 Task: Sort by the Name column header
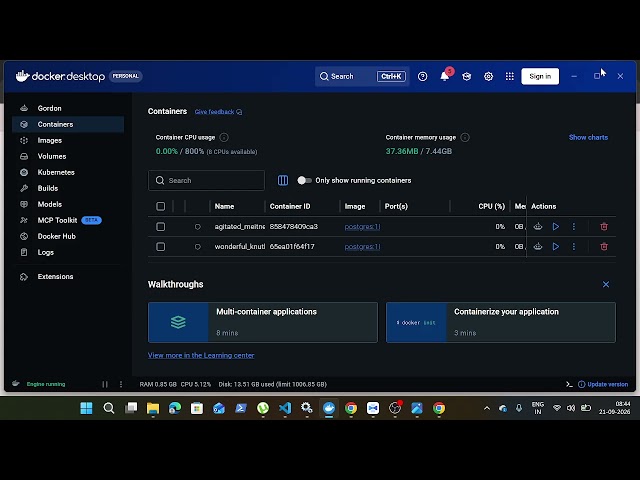coord(224,206)
